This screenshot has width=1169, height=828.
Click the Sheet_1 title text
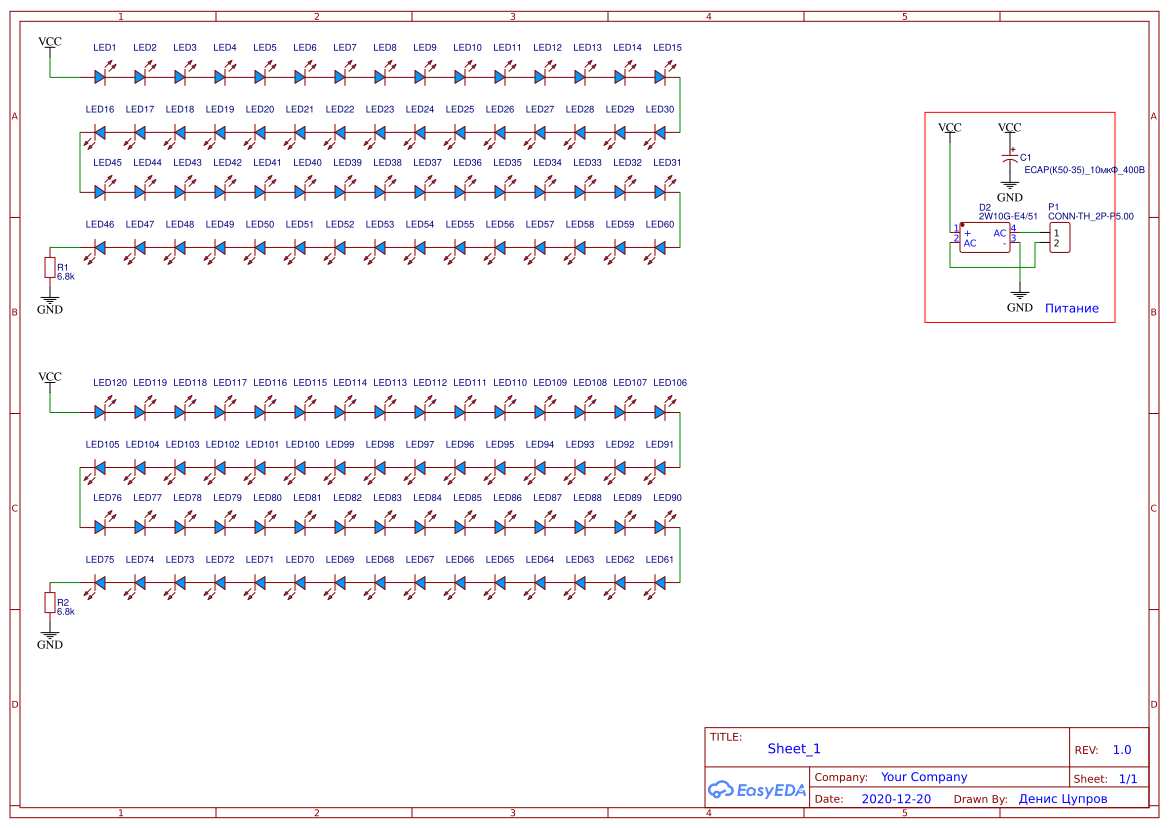tap(793, 748)
